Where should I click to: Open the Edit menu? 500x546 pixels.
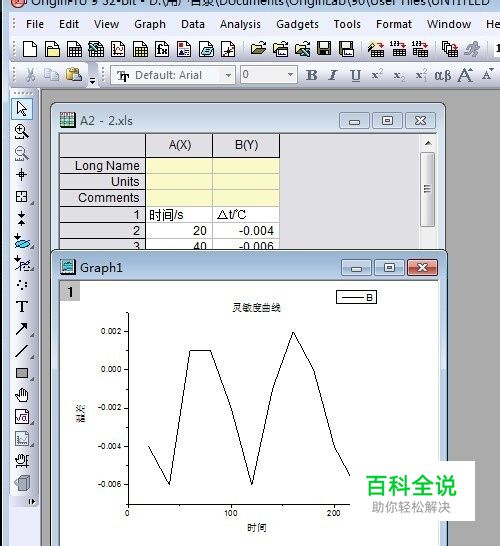[x=69, y=24]
